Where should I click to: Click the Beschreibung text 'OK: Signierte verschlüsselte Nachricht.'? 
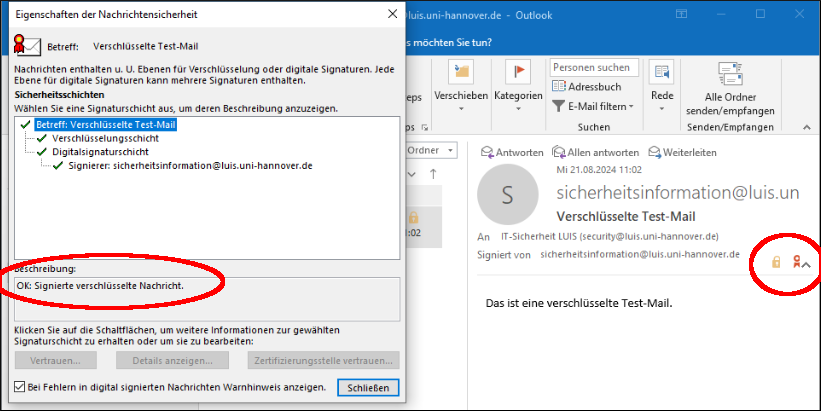[101, 286]
